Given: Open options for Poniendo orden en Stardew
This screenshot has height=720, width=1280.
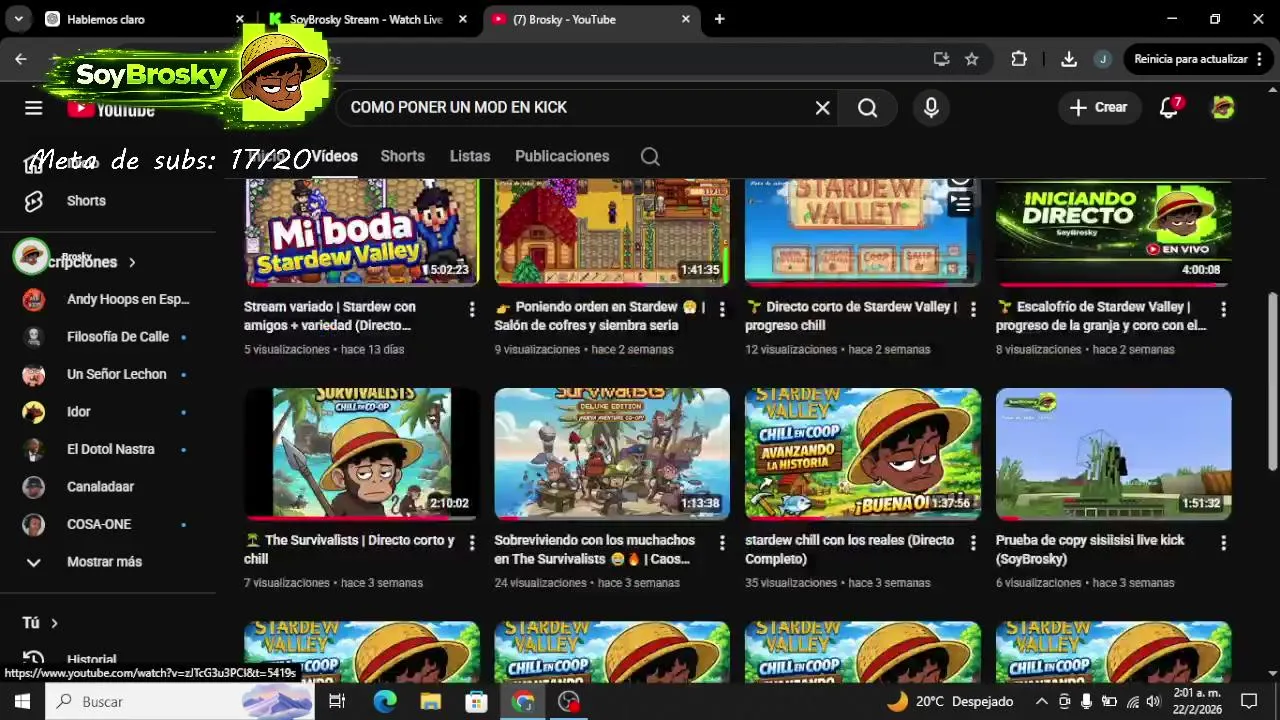Looking at the screenshot, I should point(722,310).
